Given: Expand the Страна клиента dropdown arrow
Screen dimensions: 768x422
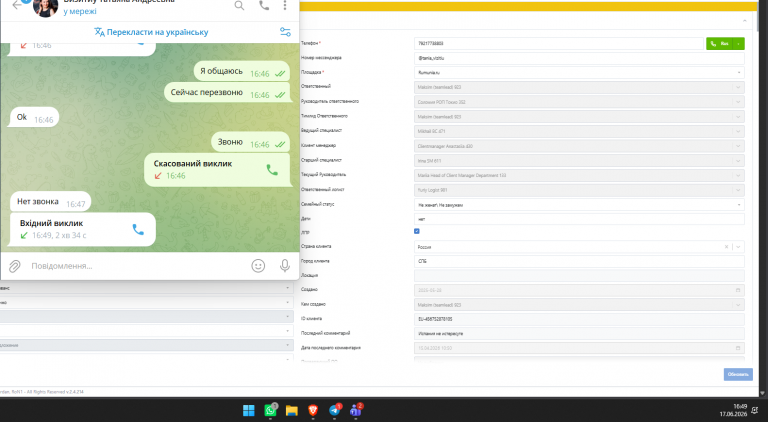Looking at the screenshot, I should tap(739, 247).
